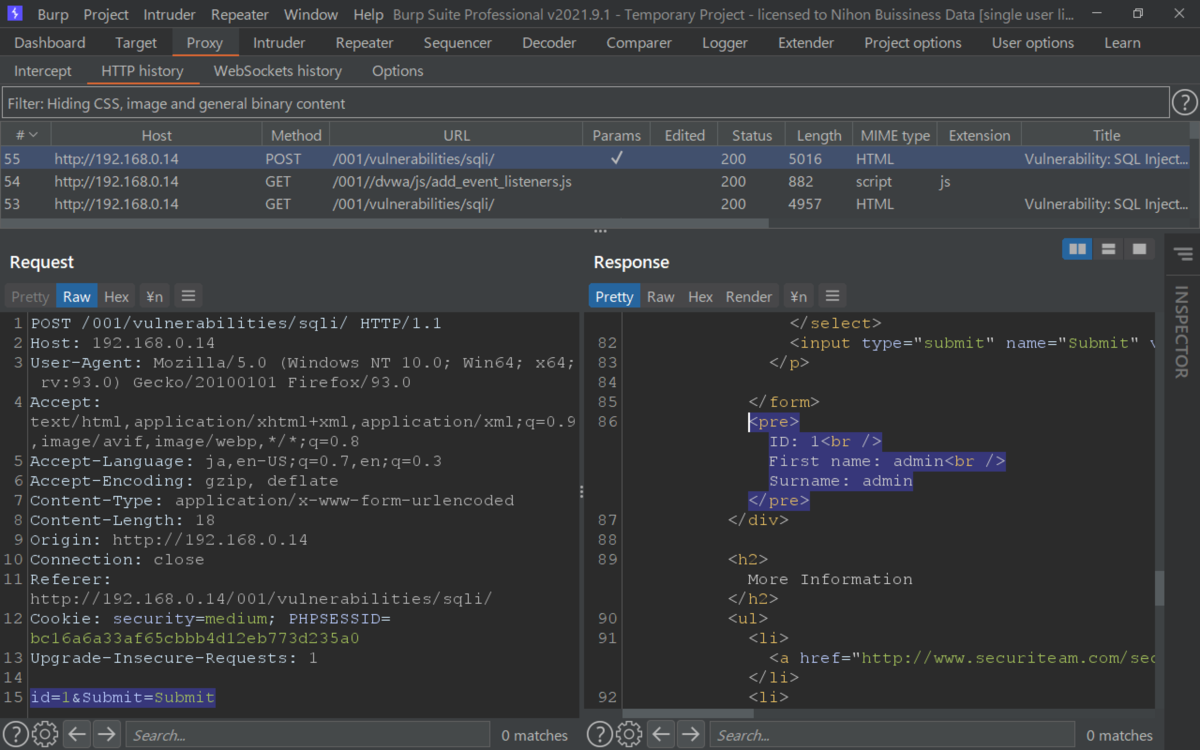Viewport: 1200px width, 750px height.
Task: Open Response search settings gear
Action: click(x=629, y=735)
